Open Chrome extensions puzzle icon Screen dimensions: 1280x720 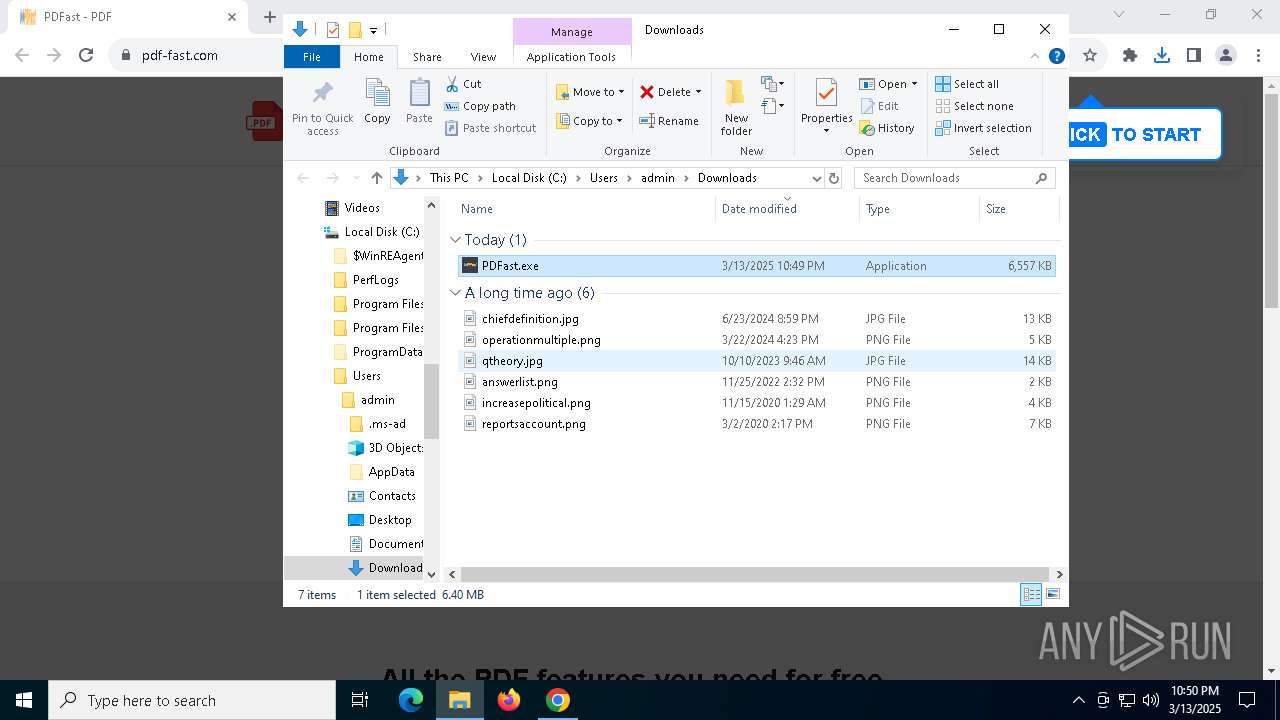pos(1130,56)
